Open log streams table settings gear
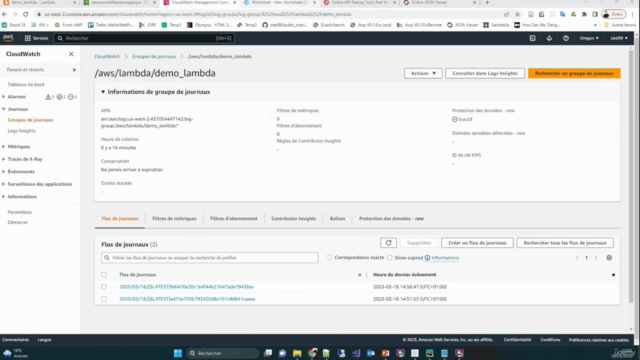This screenshot has width=640, height=360. (609, 258)
